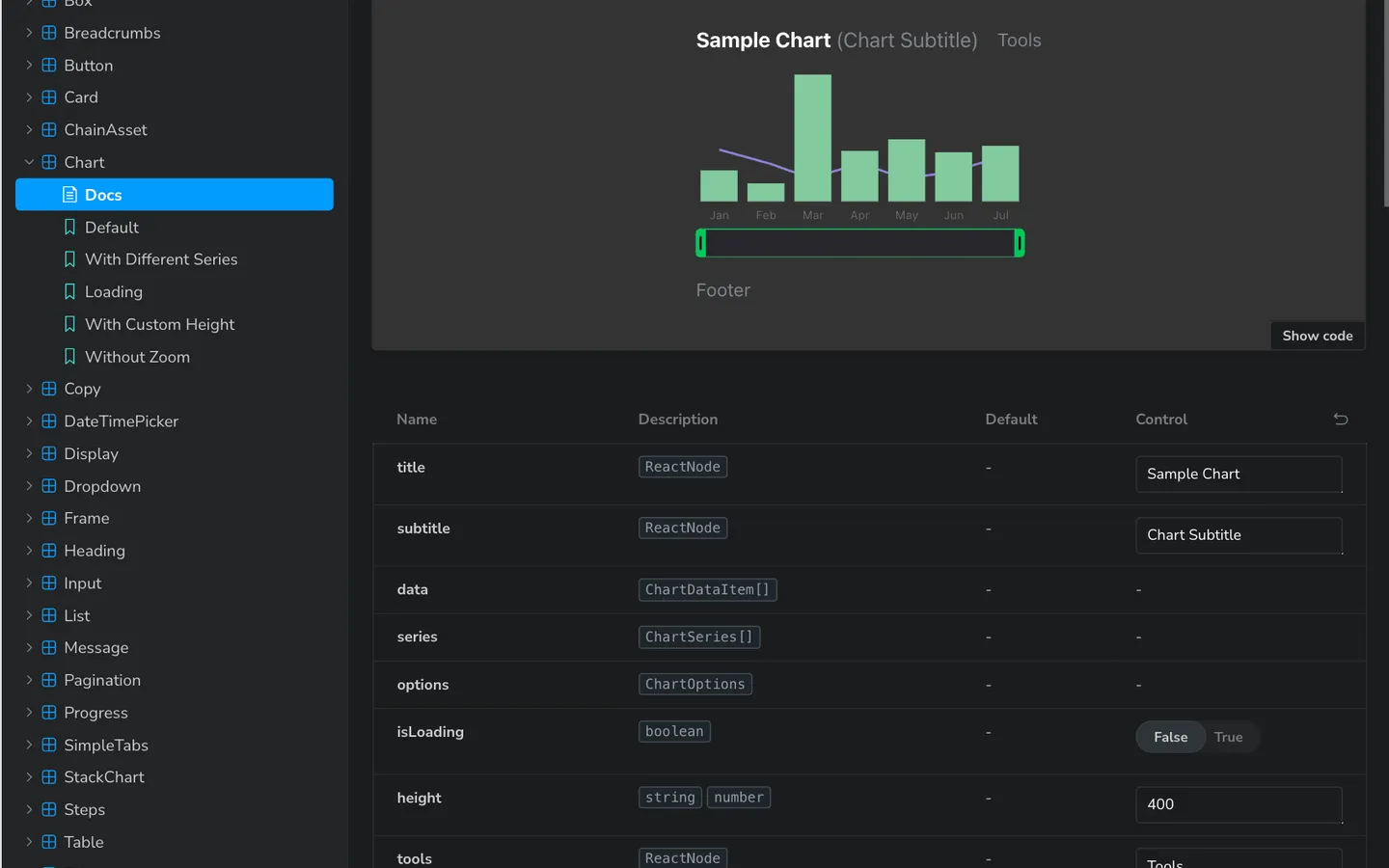Click the tallest Mar bar in chart
This screenshot has width=1389, height=868.
pyautogui.click(x=812, y=138)
